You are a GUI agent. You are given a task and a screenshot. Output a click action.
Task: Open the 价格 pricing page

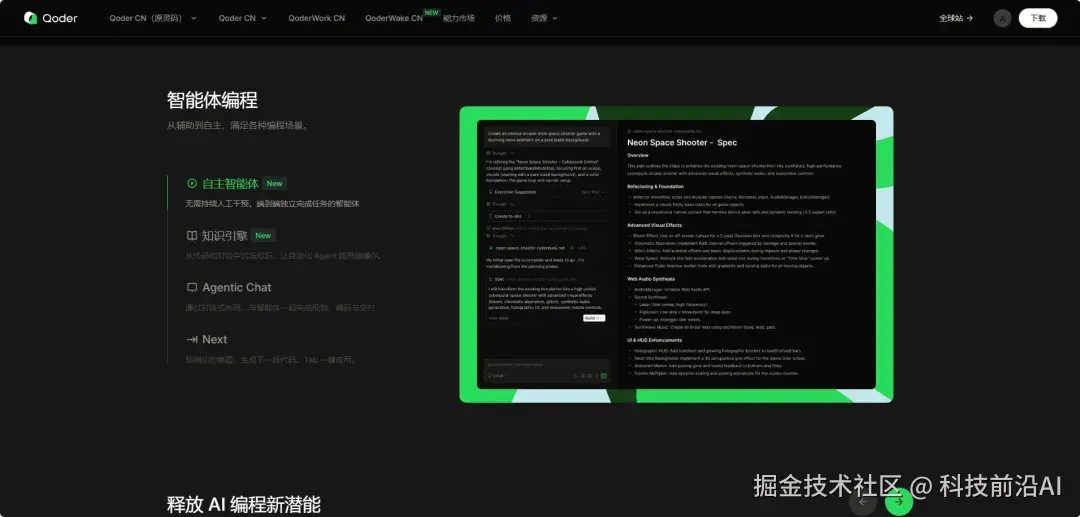[503, 18]
